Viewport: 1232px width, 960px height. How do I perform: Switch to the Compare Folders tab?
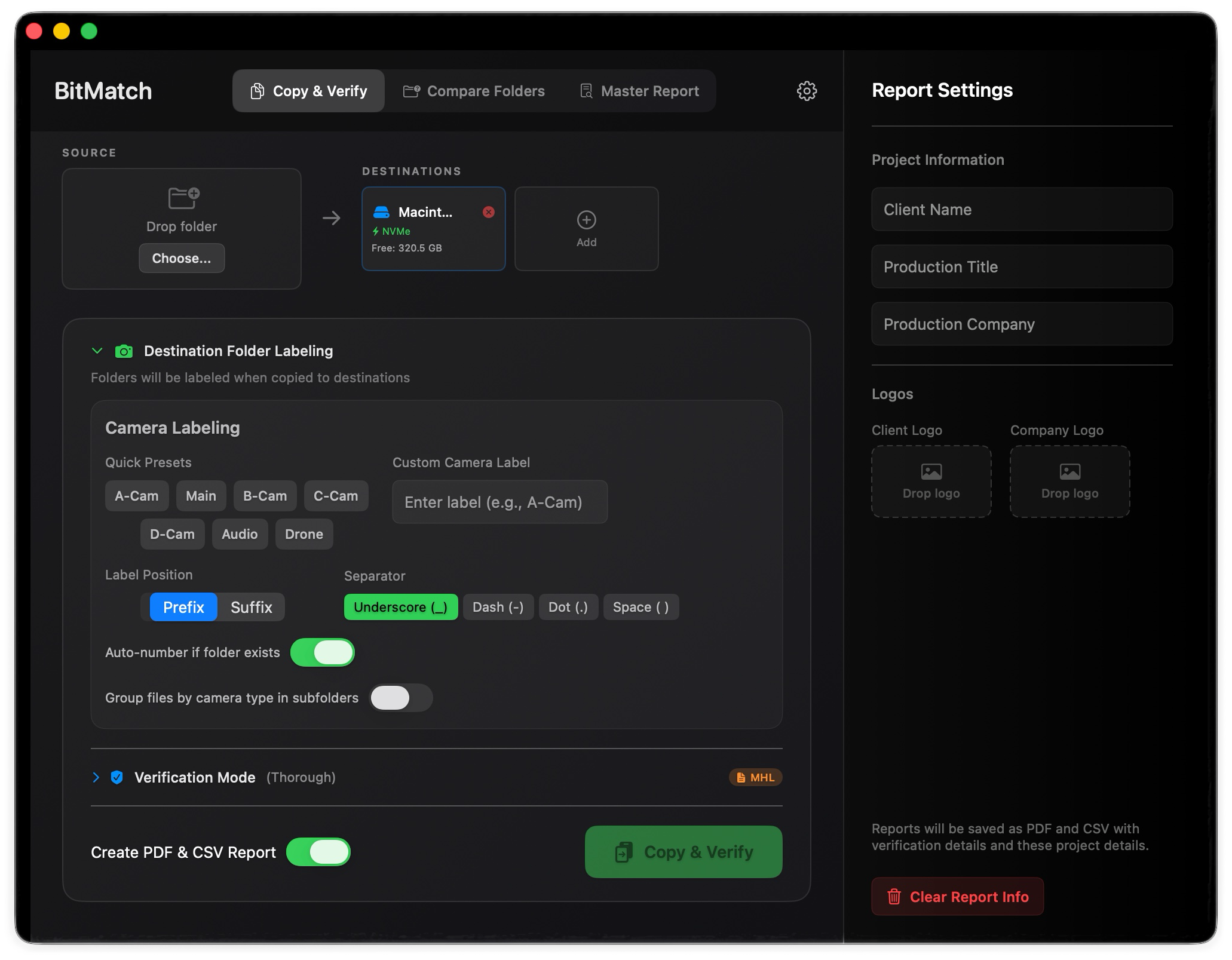click(x=474, y=91)
